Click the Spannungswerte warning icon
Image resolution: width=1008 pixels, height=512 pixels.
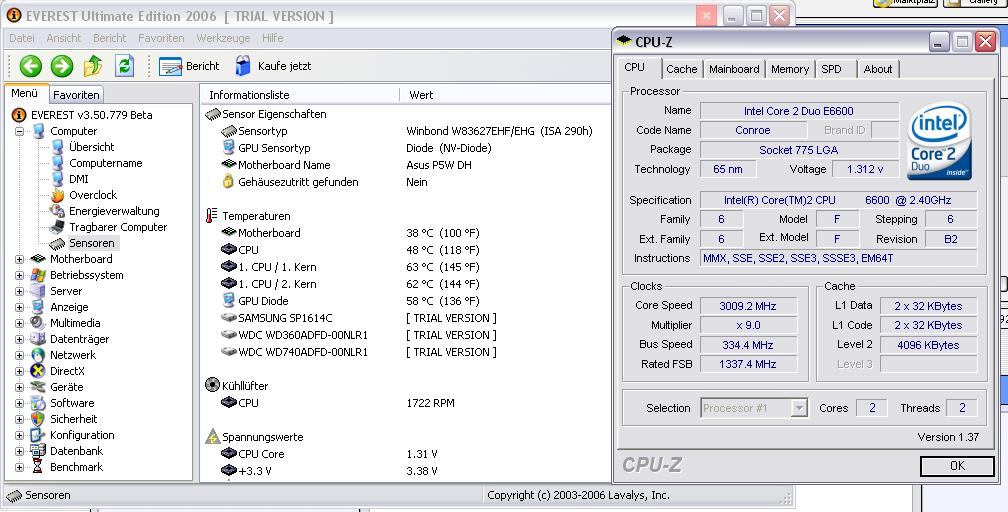click(213, 437)
